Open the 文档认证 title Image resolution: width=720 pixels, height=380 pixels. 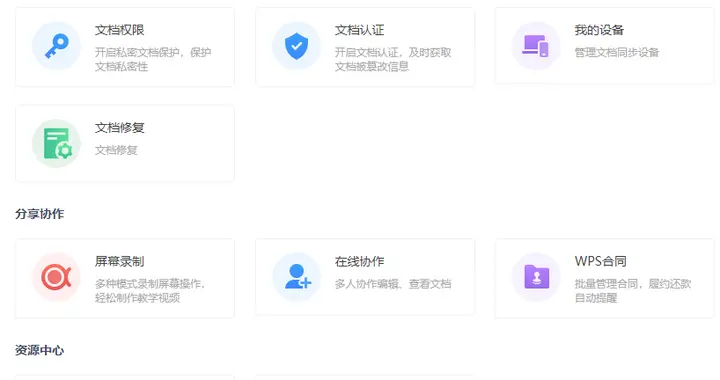click(359, 30)
